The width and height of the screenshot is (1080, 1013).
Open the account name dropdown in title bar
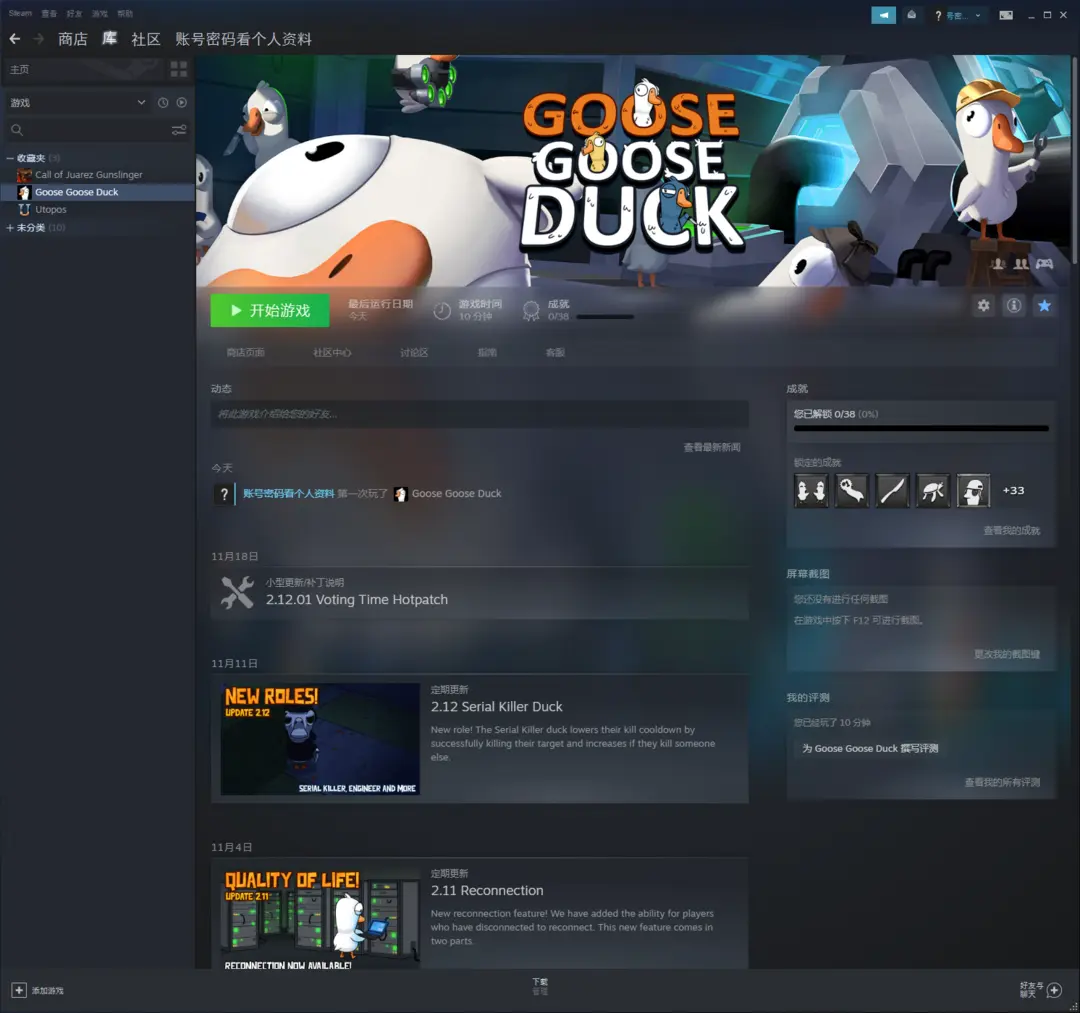958,15
